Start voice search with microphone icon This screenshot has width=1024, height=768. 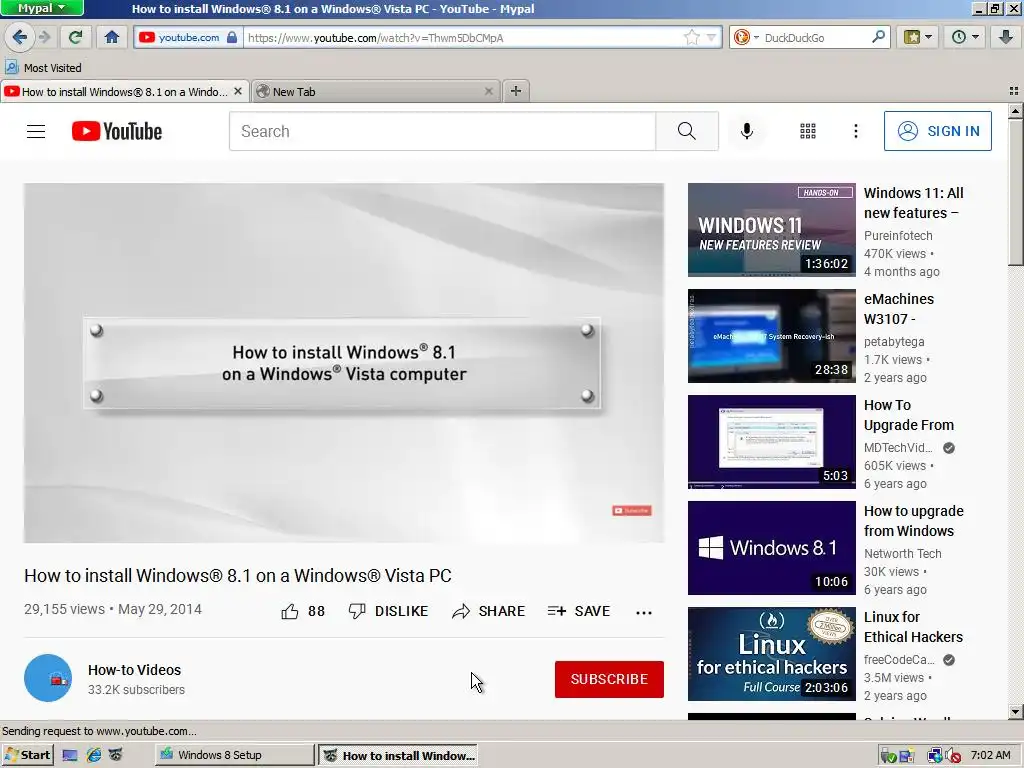point(746,131)
